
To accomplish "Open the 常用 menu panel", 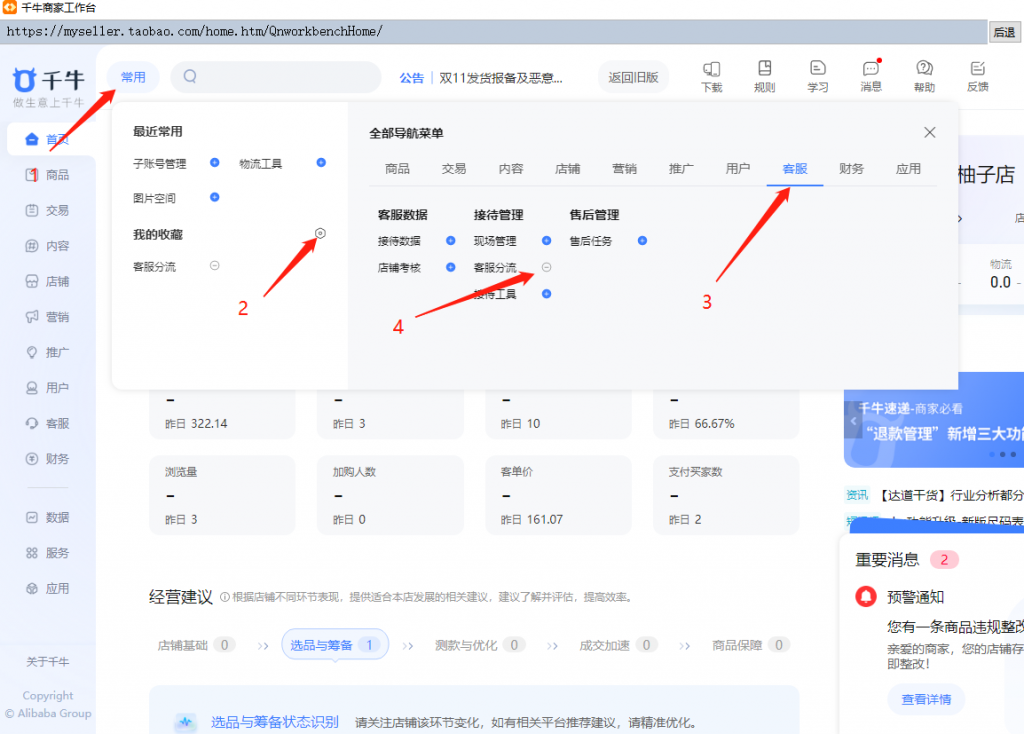I will coord(133,76).
